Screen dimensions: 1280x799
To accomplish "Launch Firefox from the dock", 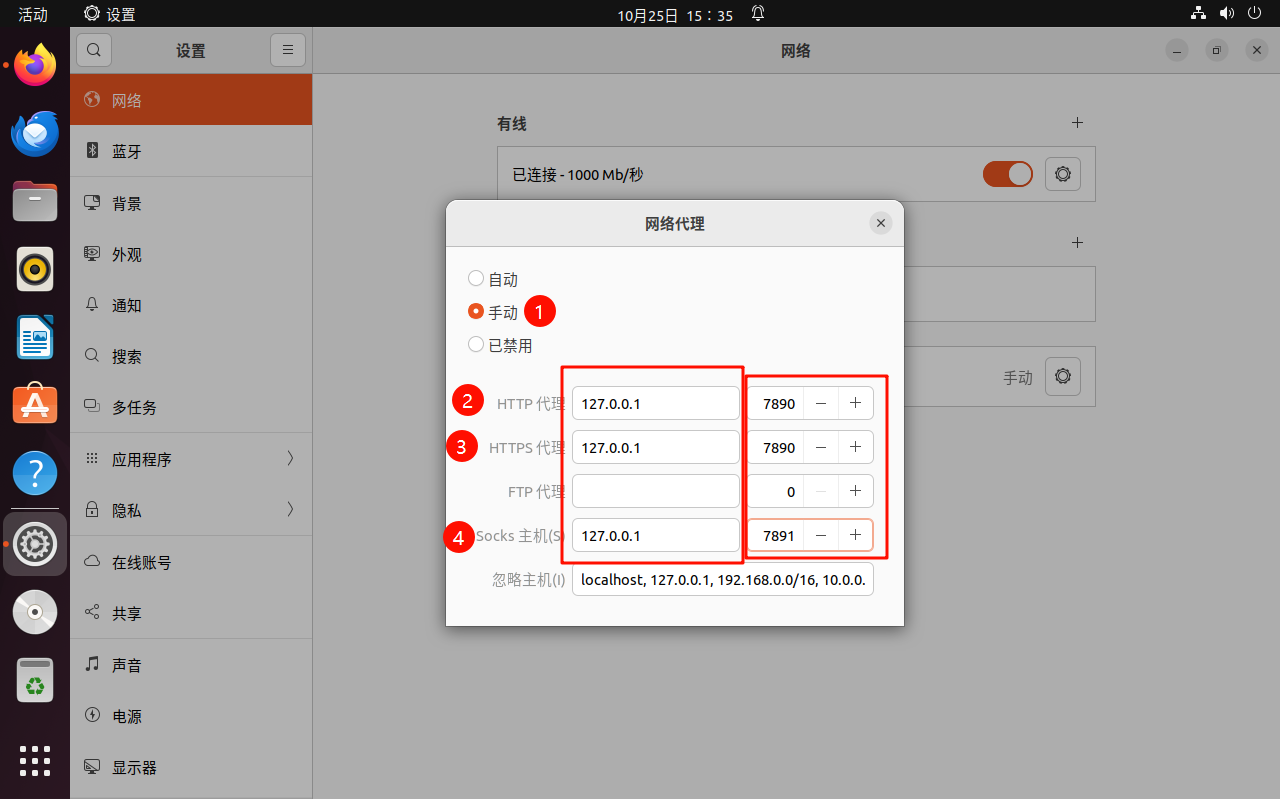I will [35, 67].
